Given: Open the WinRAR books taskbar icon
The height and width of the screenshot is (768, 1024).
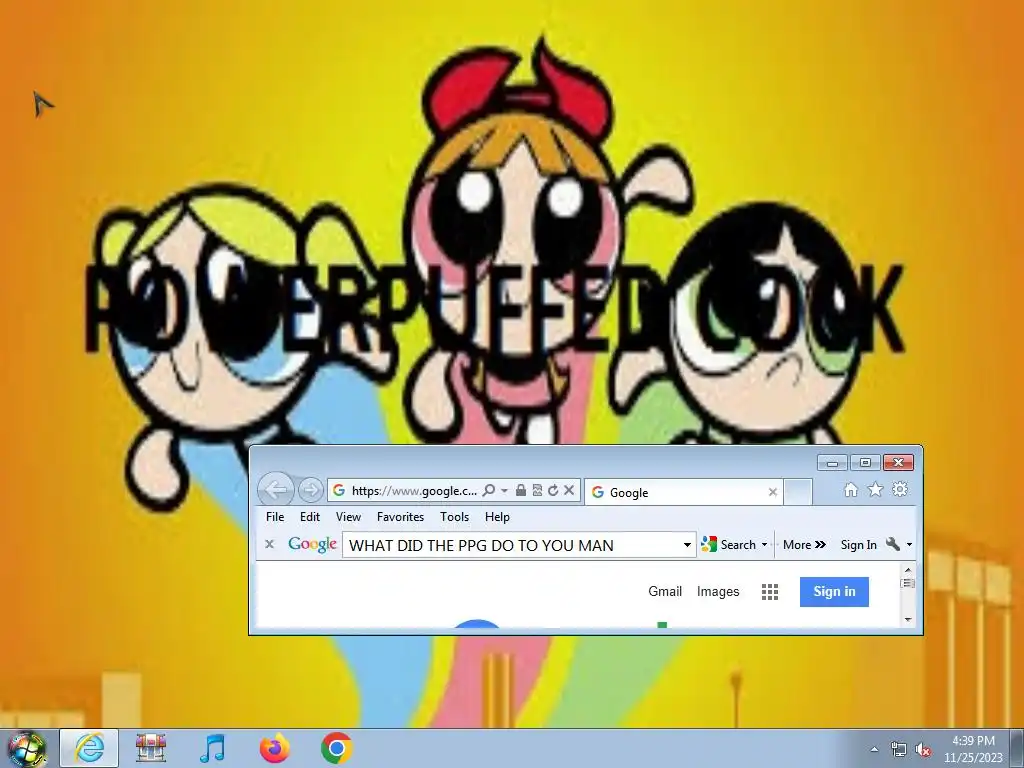Looking at the screenshot, I should pyautogui.click(x=151, y=748).
